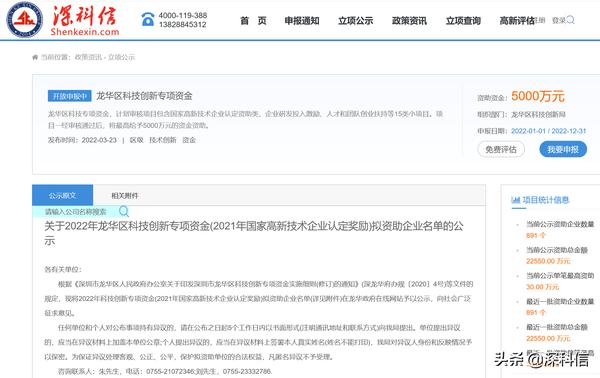Switch to the 相关附件 tab
This screenshot has height=378, width=600.
(x=125, y=196)
